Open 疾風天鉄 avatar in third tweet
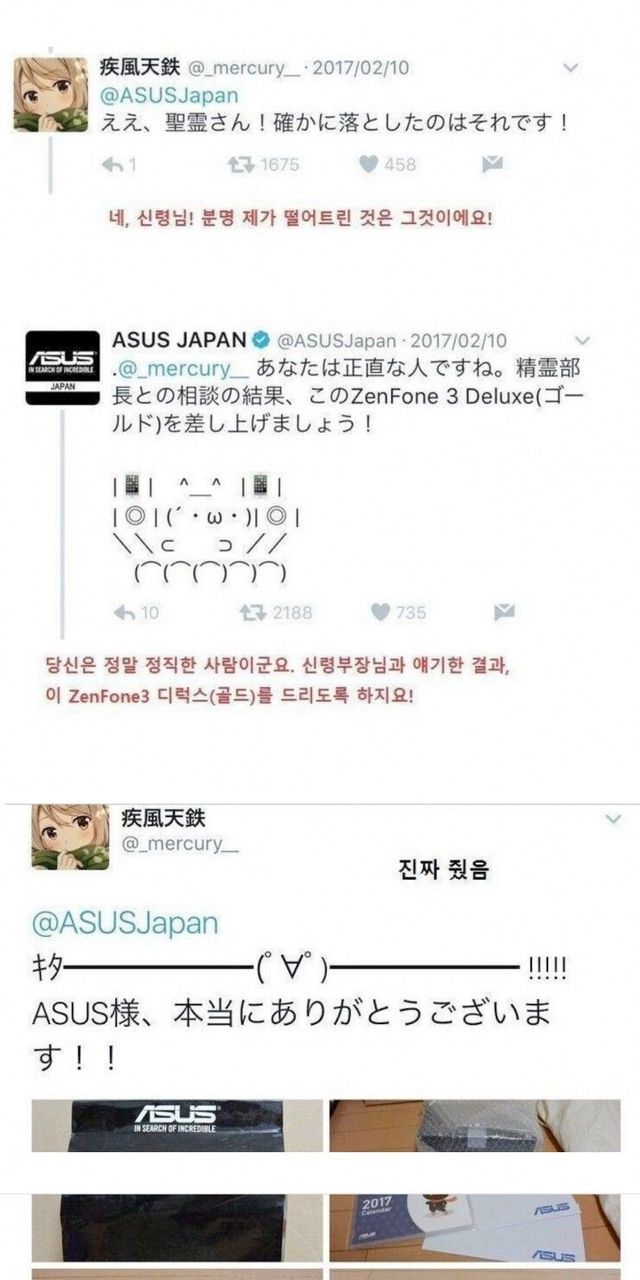640x1280 pixels. [69, 836]
